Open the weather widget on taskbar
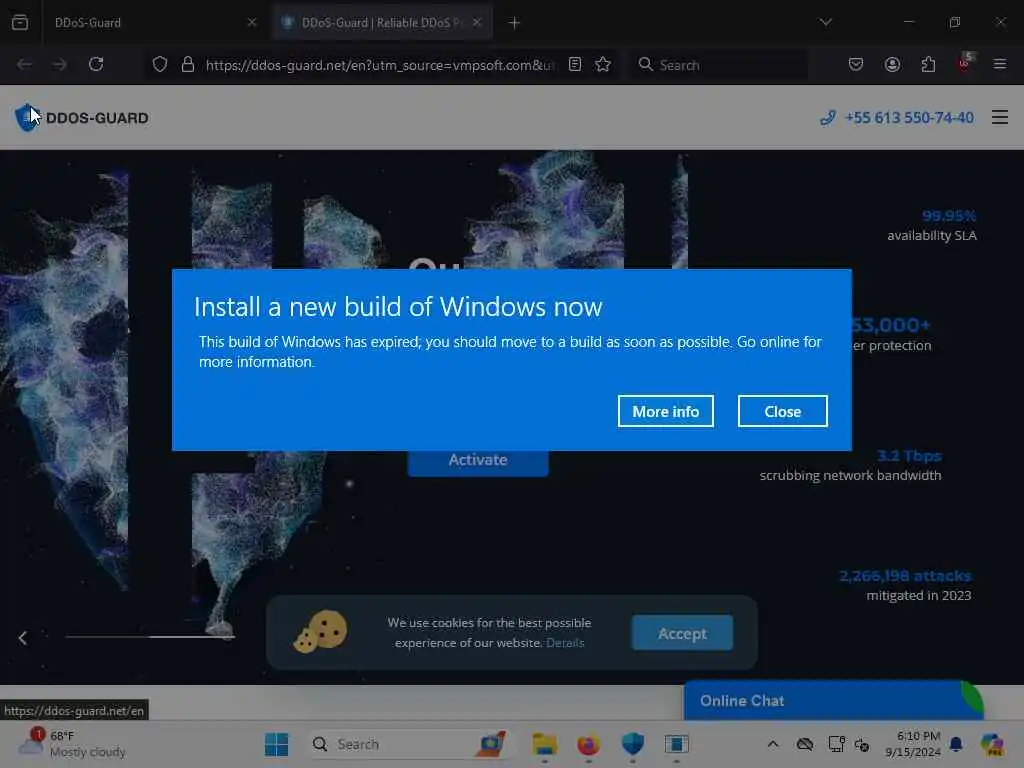Screen dimensions: 1024x768 (72, 744)
